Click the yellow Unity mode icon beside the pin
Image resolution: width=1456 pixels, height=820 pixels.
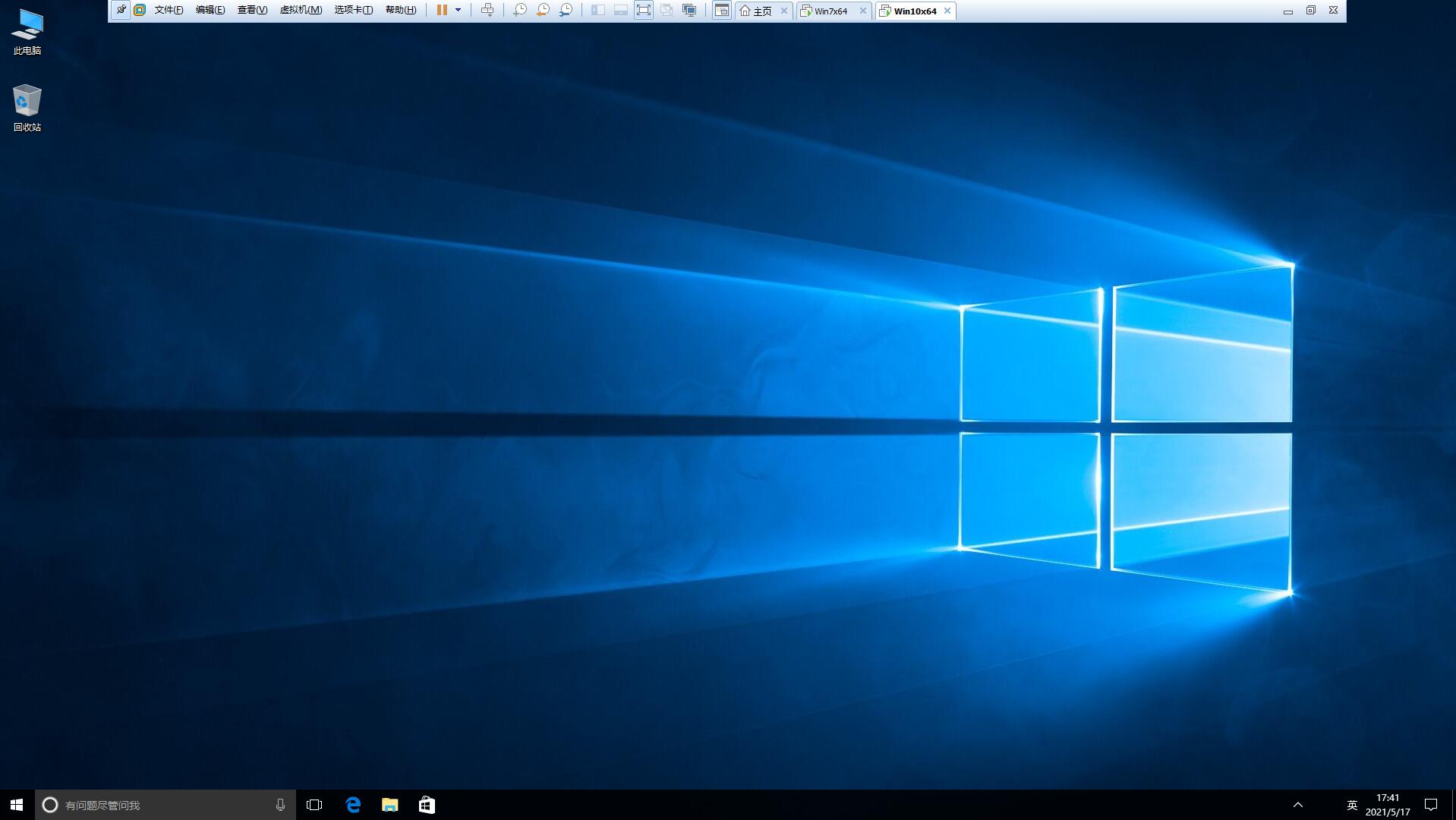140,10
